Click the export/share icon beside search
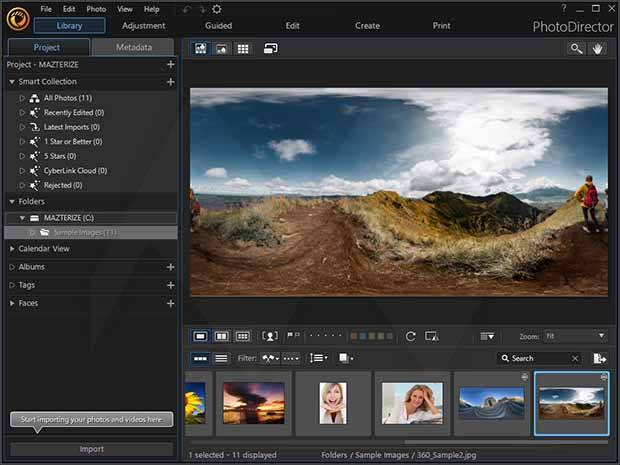This screenshot has height=465, width=620. (x=600, y=358)
